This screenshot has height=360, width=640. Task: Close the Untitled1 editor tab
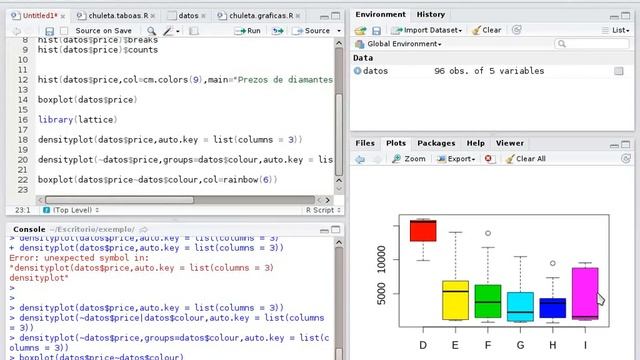[x=63, y=16]
